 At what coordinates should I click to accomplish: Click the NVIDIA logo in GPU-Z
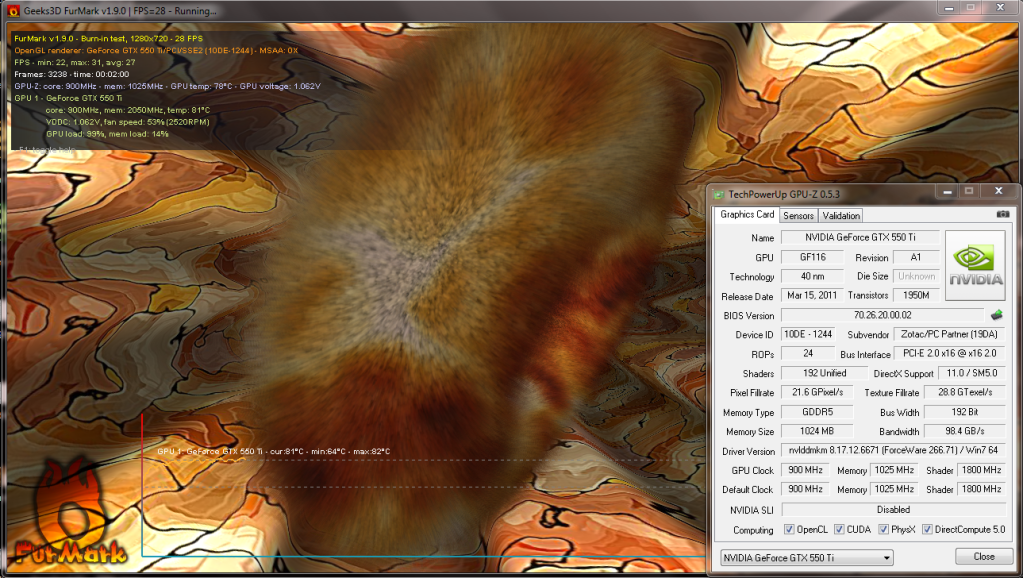tap(975, 266)
